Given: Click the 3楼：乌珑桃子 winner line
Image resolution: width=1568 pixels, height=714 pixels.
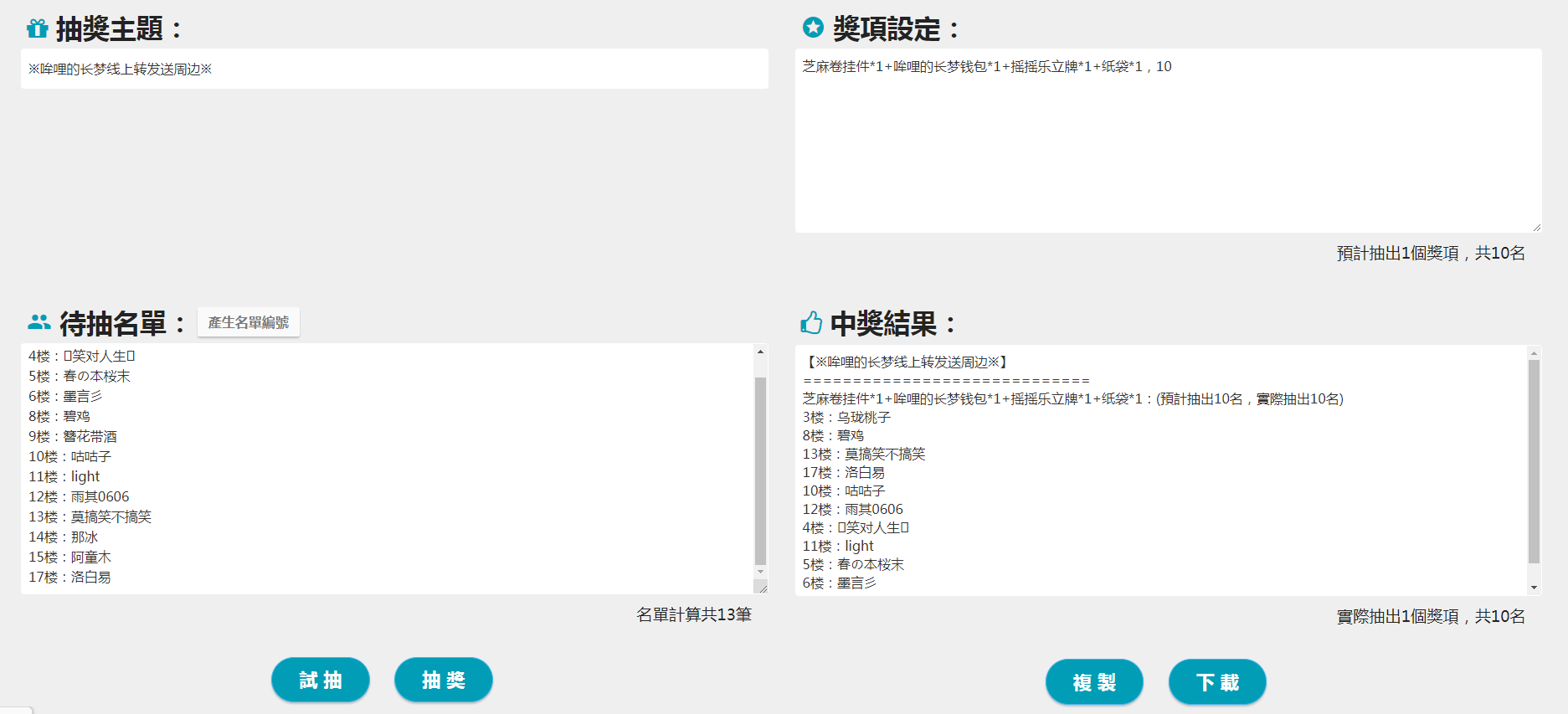Looking at the screenshot, I should [x=847, y=417].
